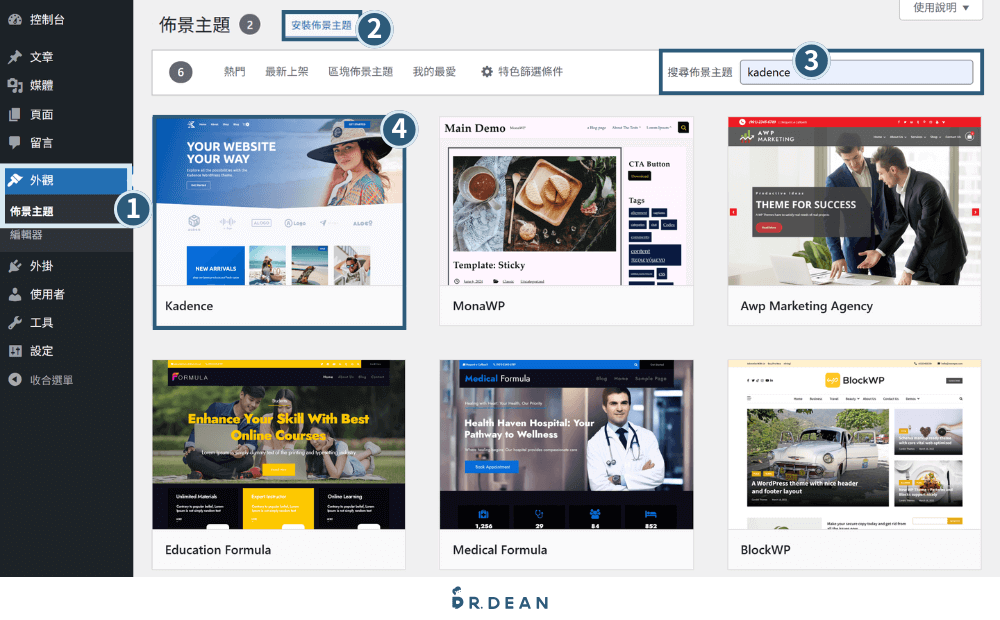The width and height of the screenshot is (1000, 620).
Task: Click the plug icon beside 外掛
Action: click(x=15, y=266)
